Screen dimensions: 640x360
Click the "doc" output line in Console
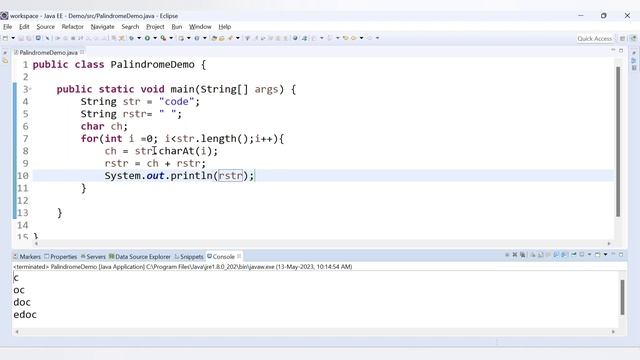pyautogui.click(x=22, y=302)
